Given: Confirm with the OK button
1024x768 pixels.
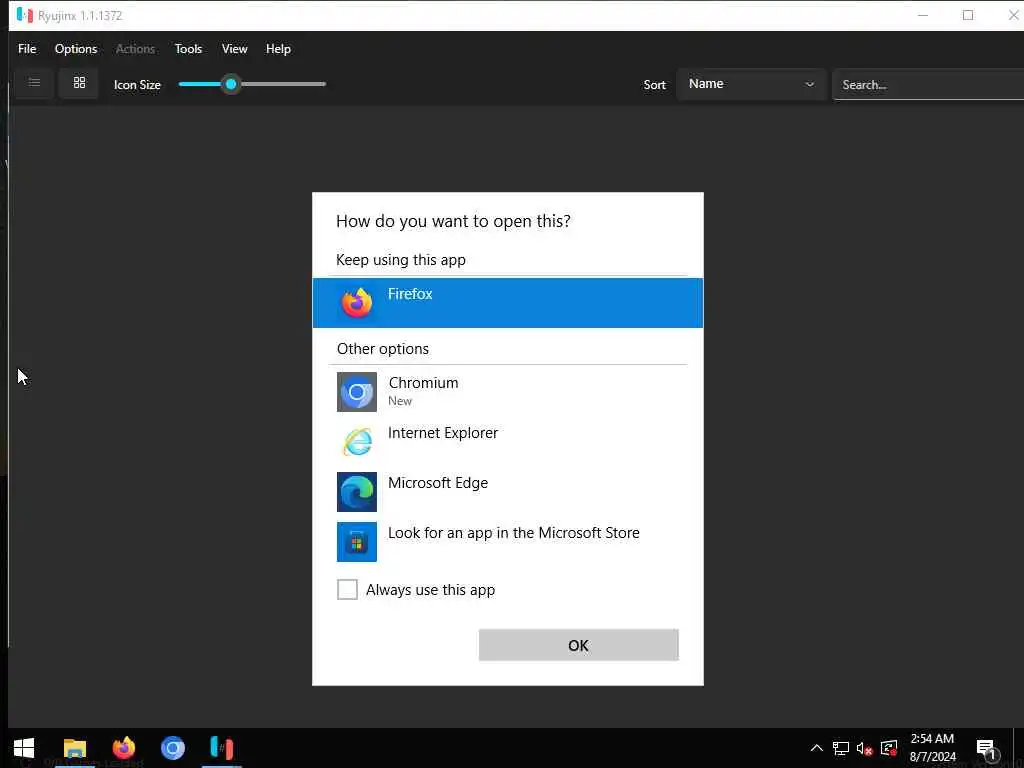Looking at the screenshot, I should point(579,645).
